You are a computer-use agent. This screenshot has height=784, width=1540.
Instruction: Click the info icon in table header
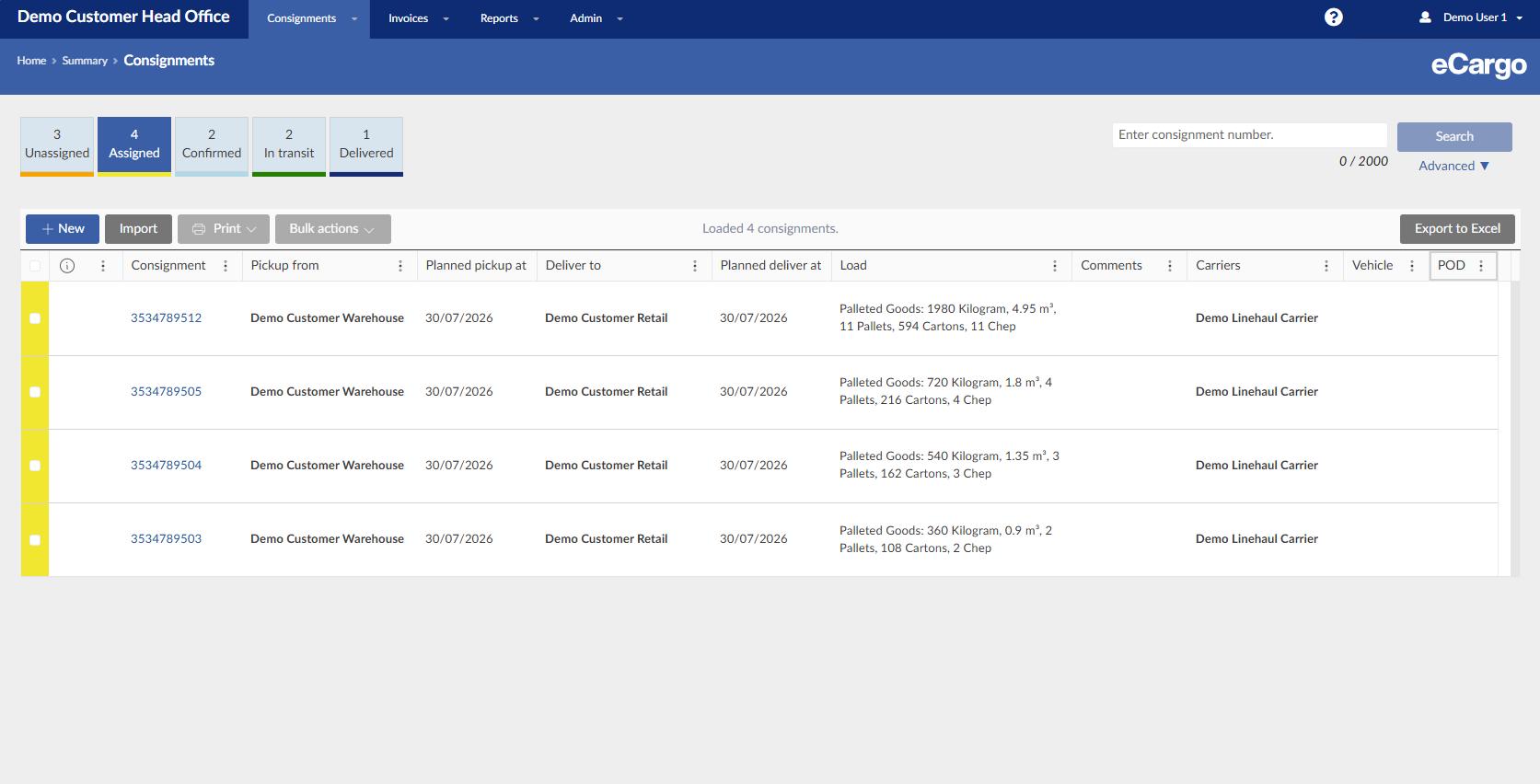(x=67, y=266)
